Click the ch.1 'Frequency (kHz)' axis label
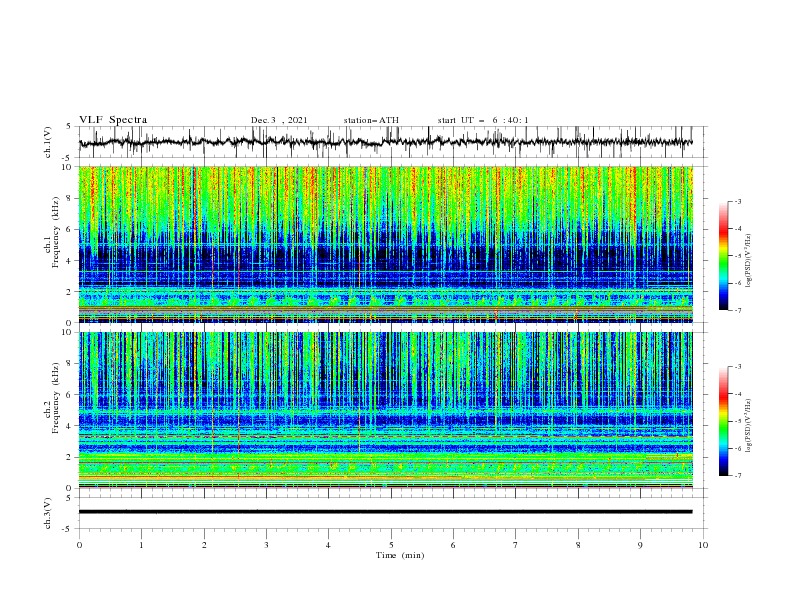Image resolution: width=792 pixels, height=612 pixels. (x=56, y=233)
